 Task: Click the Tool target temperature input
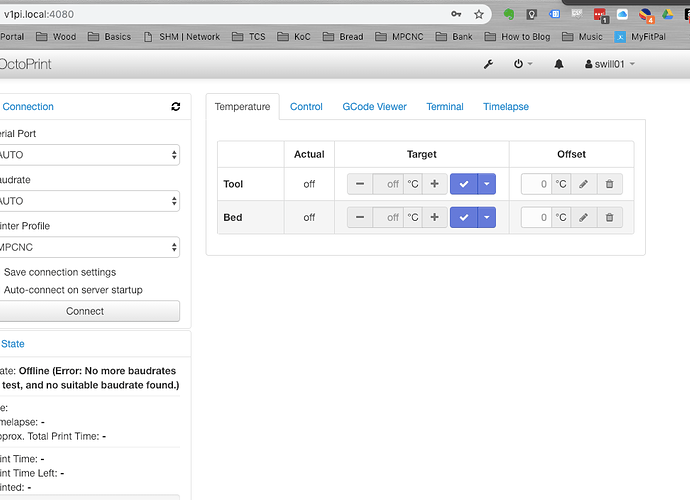(x=388, y=184)
